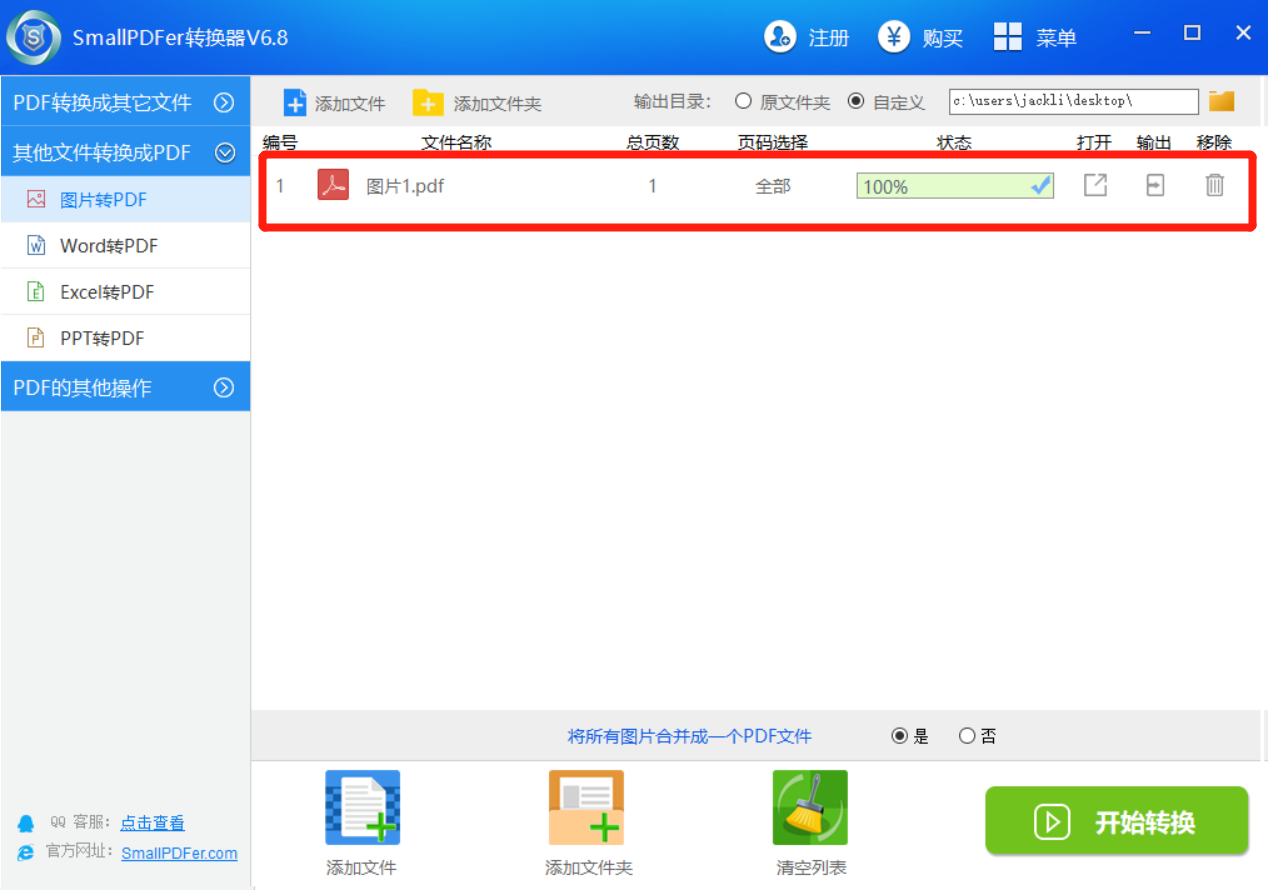The height and width of the screenshot is (890, 1268).
Task: Click the SmallPDFer shield logo icon
Action: pos(34,37)
